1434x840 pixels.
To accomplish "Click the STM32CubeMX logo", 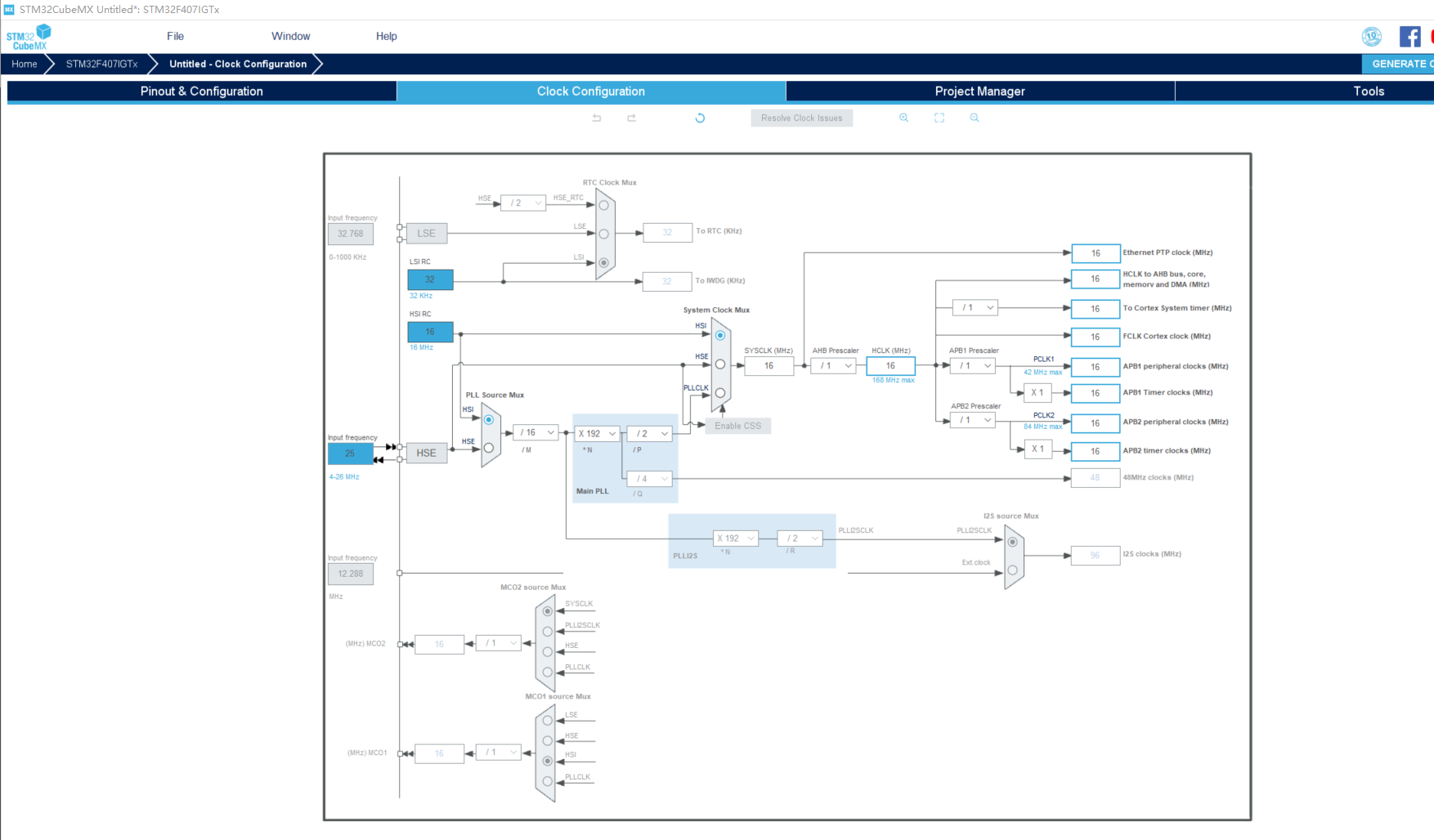I will coord(29,37).
